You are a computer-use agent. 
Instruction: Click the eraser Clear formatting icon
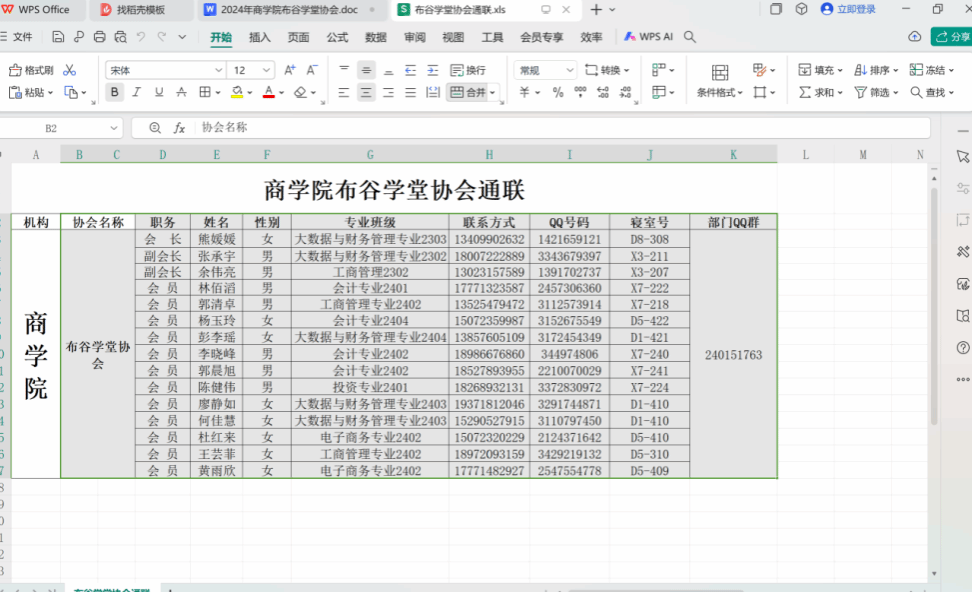pyautogui.click(x=300, y=92)
